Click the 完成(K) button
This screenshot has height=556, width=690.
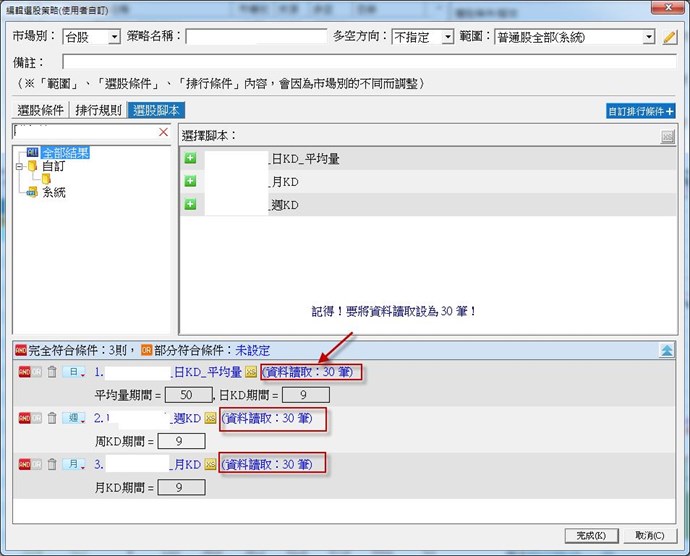pos(591,535)
